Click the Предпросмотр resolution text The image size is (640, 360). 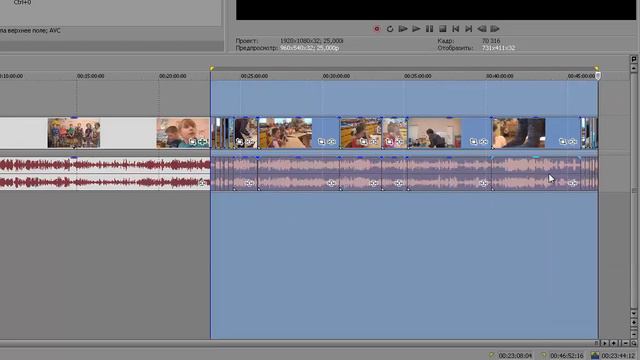point(309,48)
